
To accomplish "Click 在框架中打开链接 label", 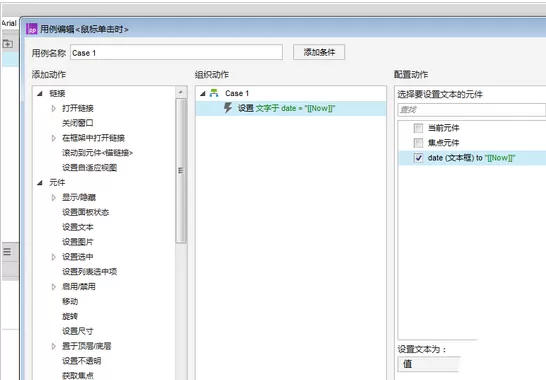I will pyautogui.click(x=93, y=138).
